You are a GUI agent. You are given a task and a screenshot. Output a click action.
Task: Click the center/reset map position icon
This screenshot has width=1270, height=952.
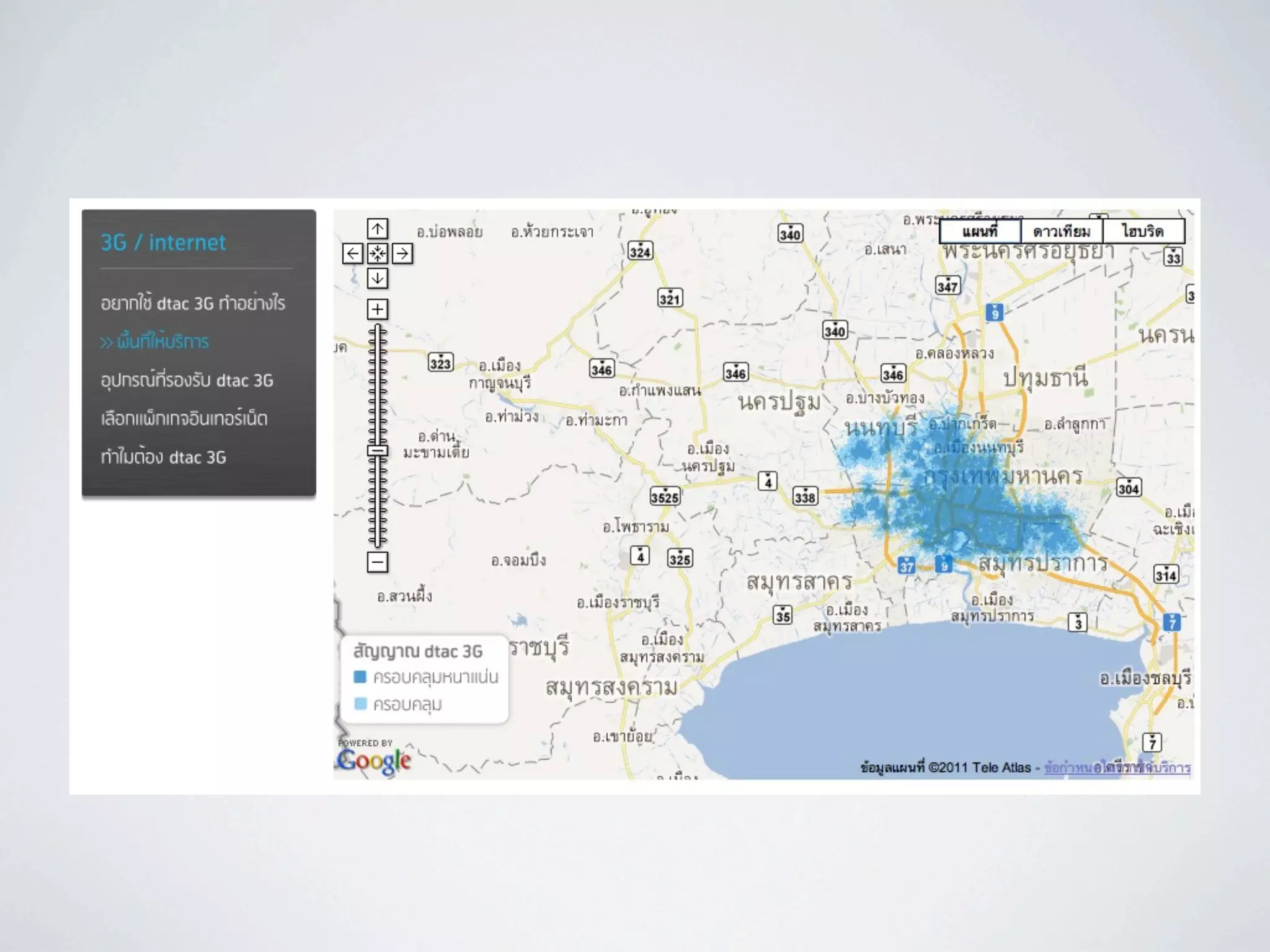click(377, 253)
